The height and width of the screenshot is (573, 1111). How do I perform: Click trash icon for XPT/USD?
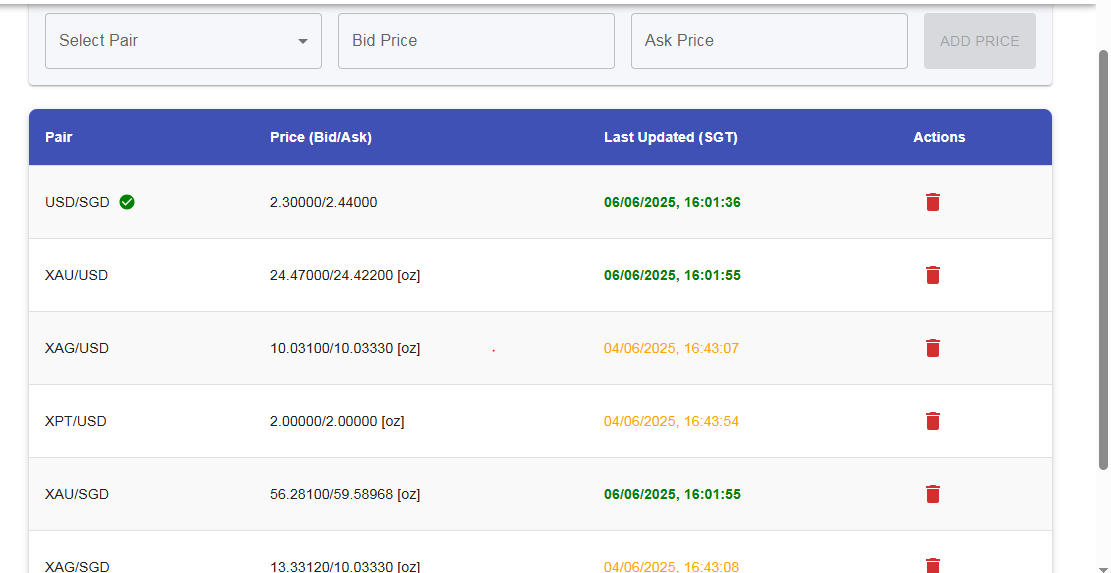(x=932, y=421)
